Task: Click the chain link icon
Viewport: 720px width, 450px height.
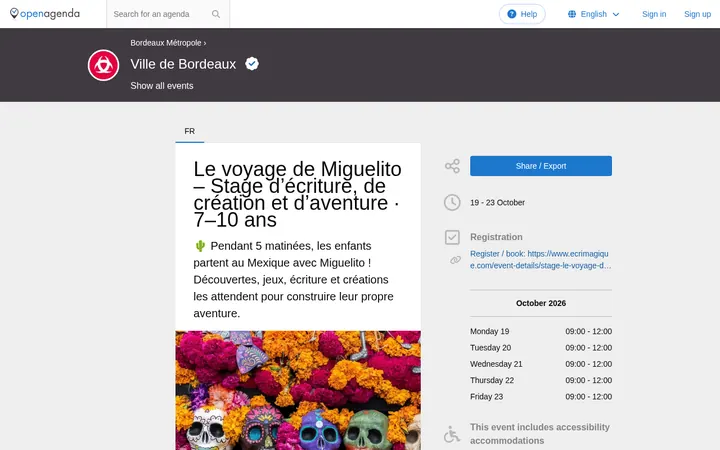Action: click(455, 260)
